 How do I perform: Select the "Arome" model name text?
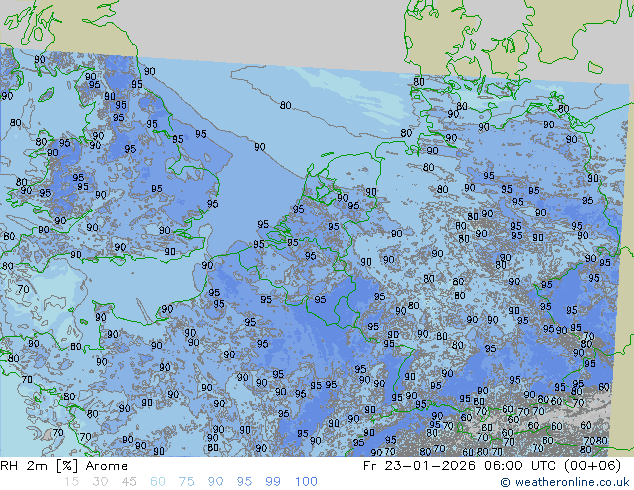pos(107,466)
